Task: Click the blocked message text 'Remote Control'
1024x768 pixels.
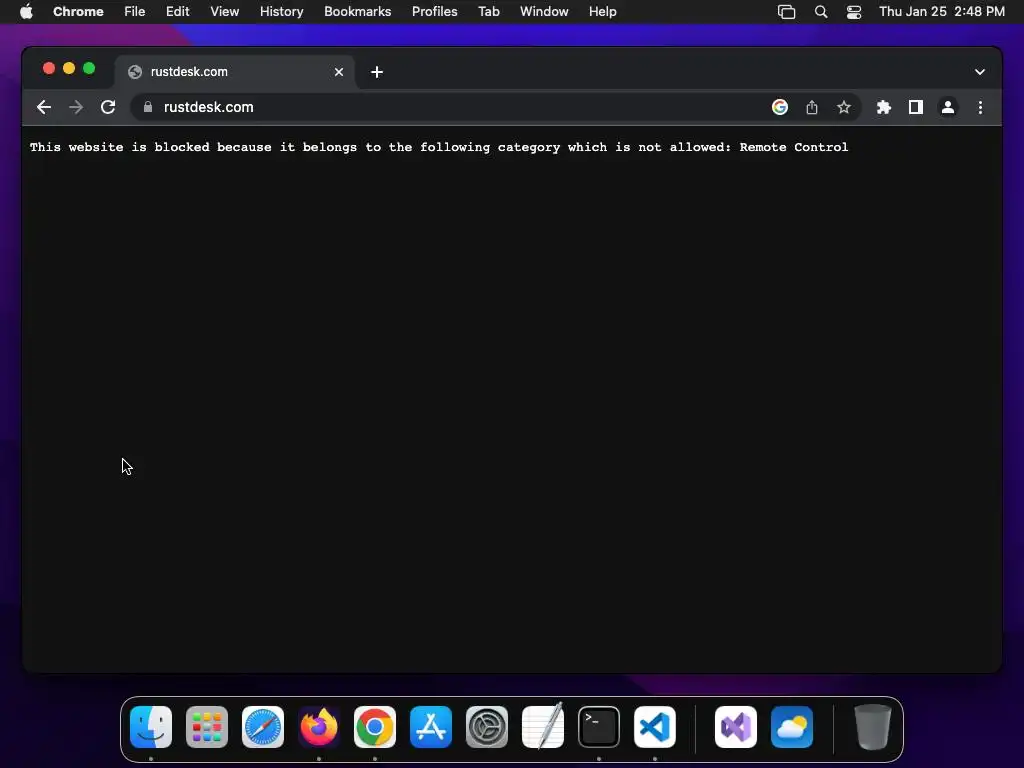Action: pyautogui.click(x=793, y=147)
